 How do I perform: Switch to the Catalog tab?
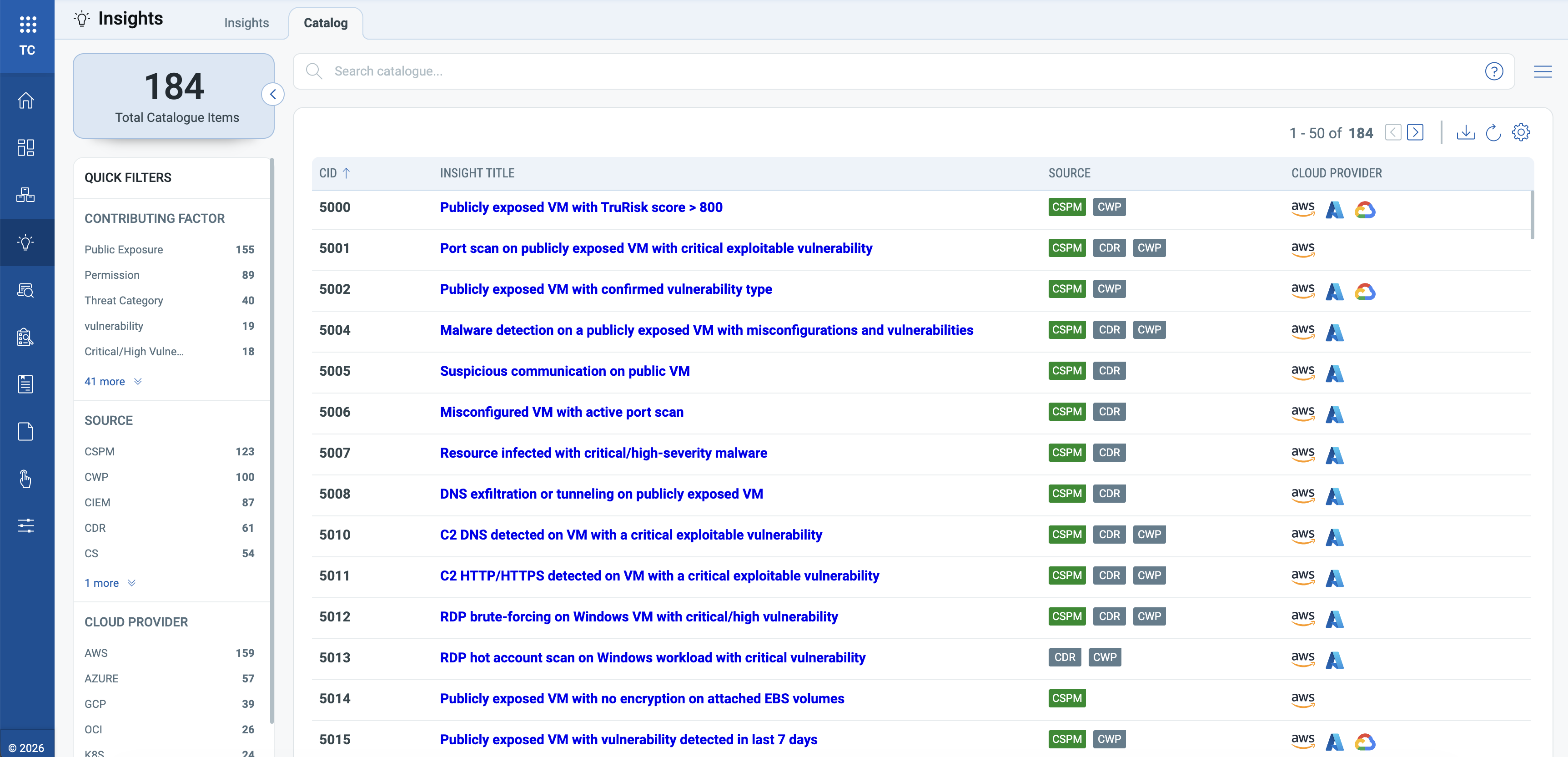326,23
